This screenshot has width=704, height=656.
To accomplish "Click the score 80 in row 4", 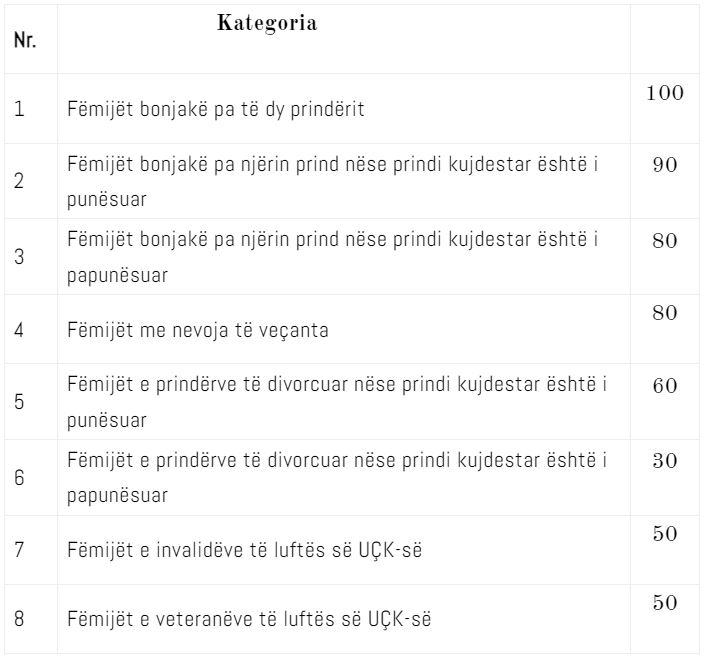I will point(665,313).
